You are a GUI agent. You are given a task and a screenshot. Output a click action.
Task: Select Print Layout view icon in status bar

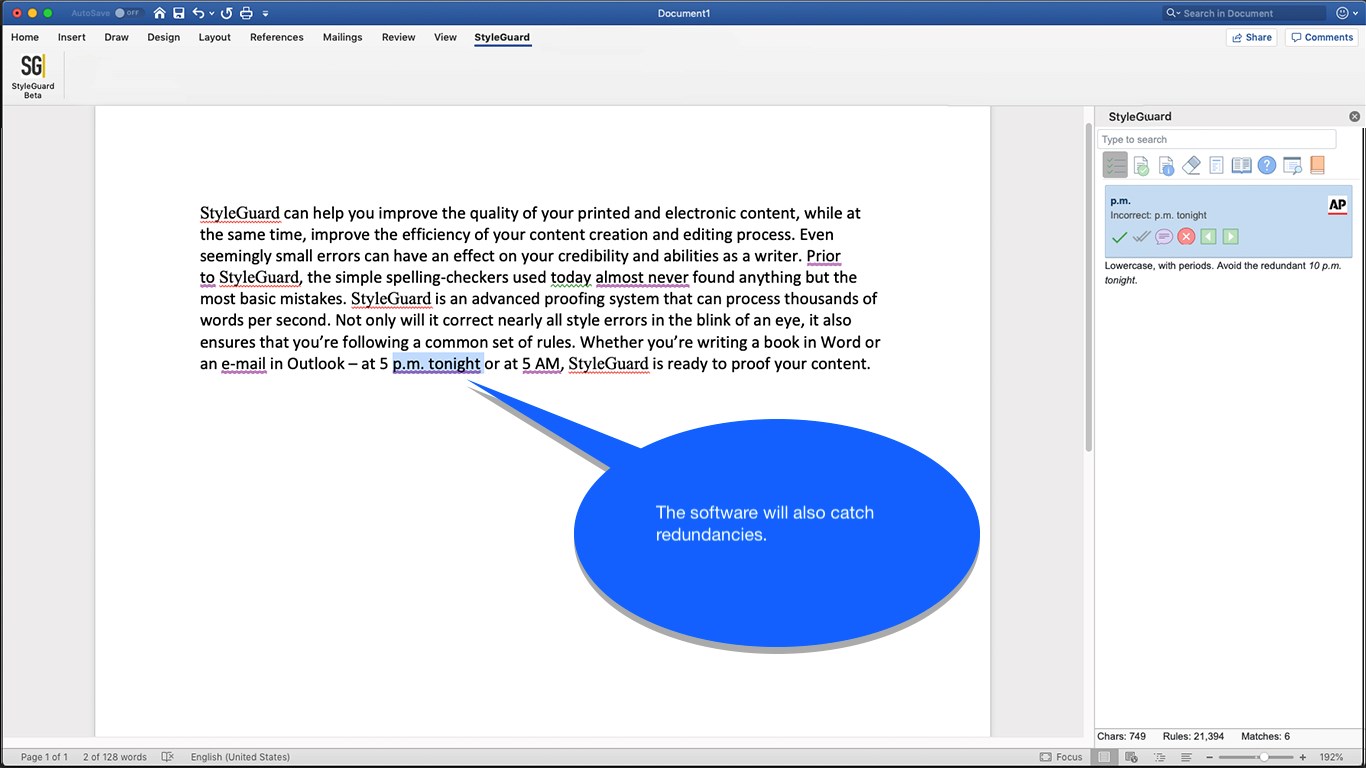tap(1103, 757)
